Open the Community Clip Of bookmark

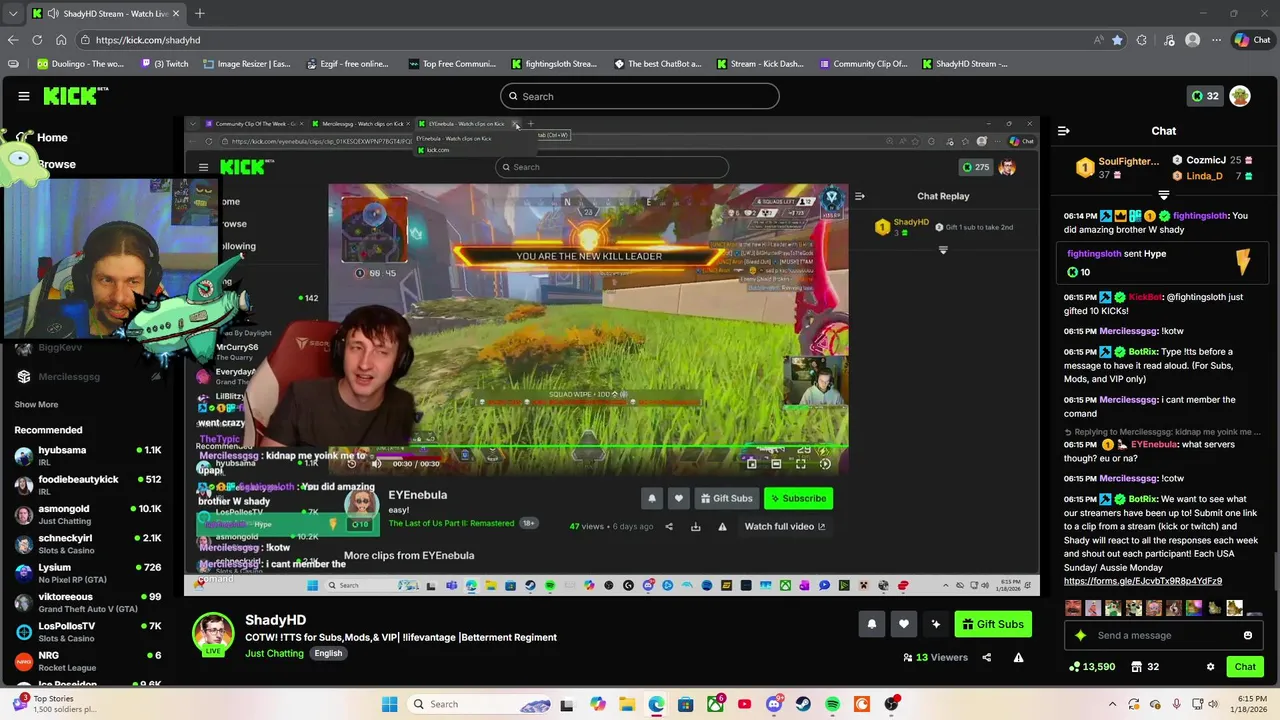click(863, 64)
